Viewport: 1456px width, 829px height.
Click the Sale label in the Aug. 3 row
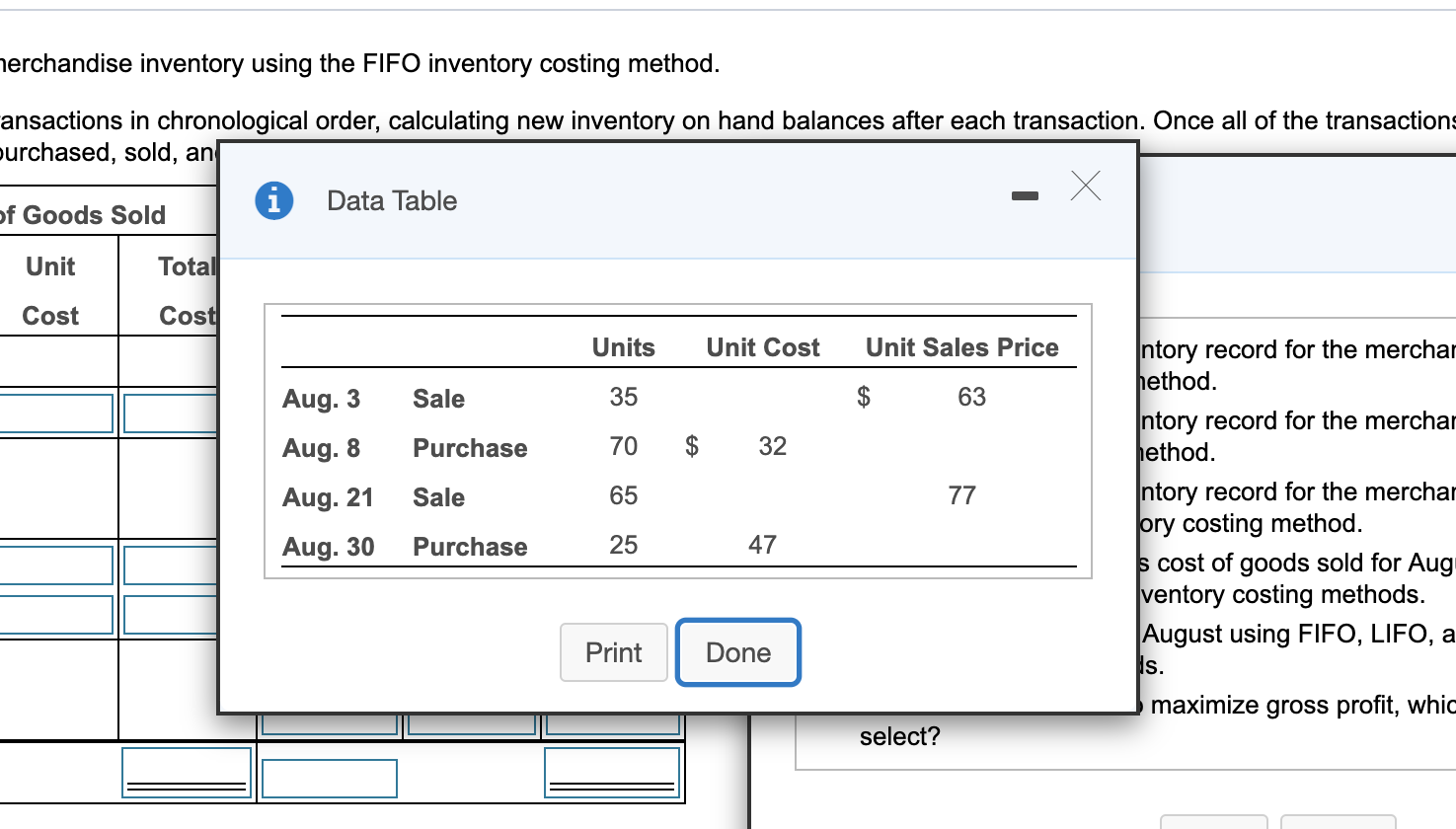(438, 399)
